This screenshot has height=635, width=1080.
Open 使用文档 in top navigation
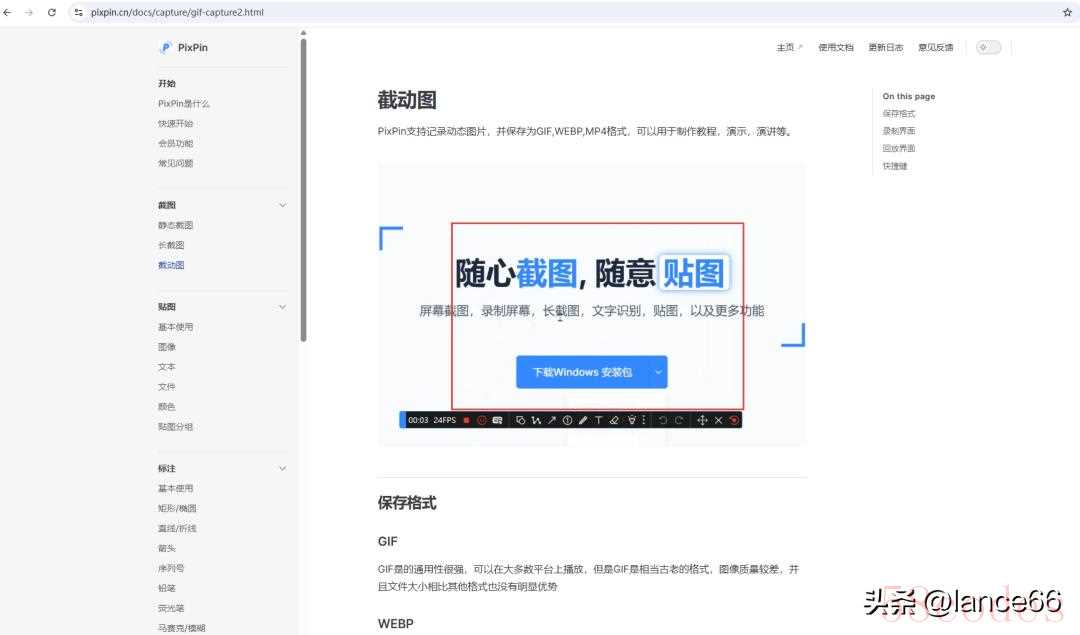[835, 47]
